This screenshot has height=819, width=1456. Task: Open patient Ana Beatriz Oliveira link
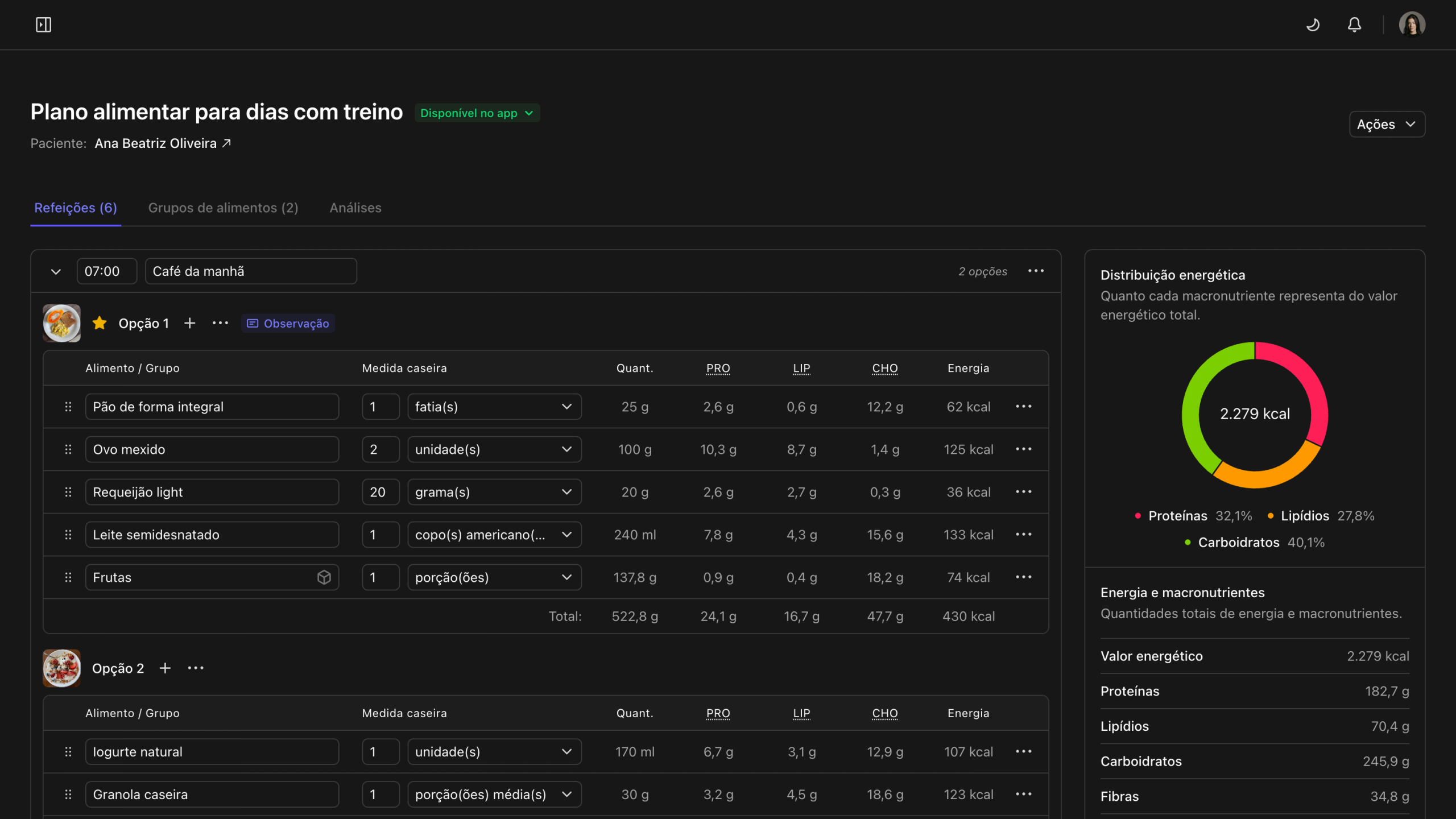click(163, 143)
